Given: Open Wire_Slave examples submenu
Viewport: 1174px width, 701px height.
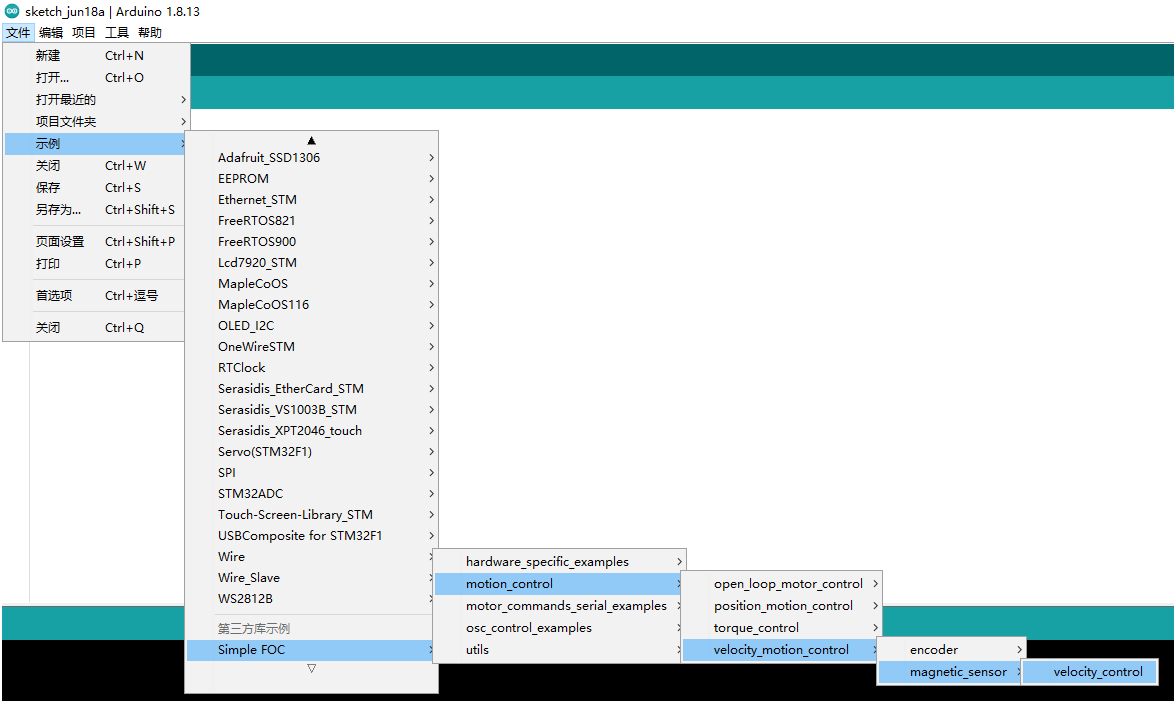Looking at the screenshot, I should 310,577.
